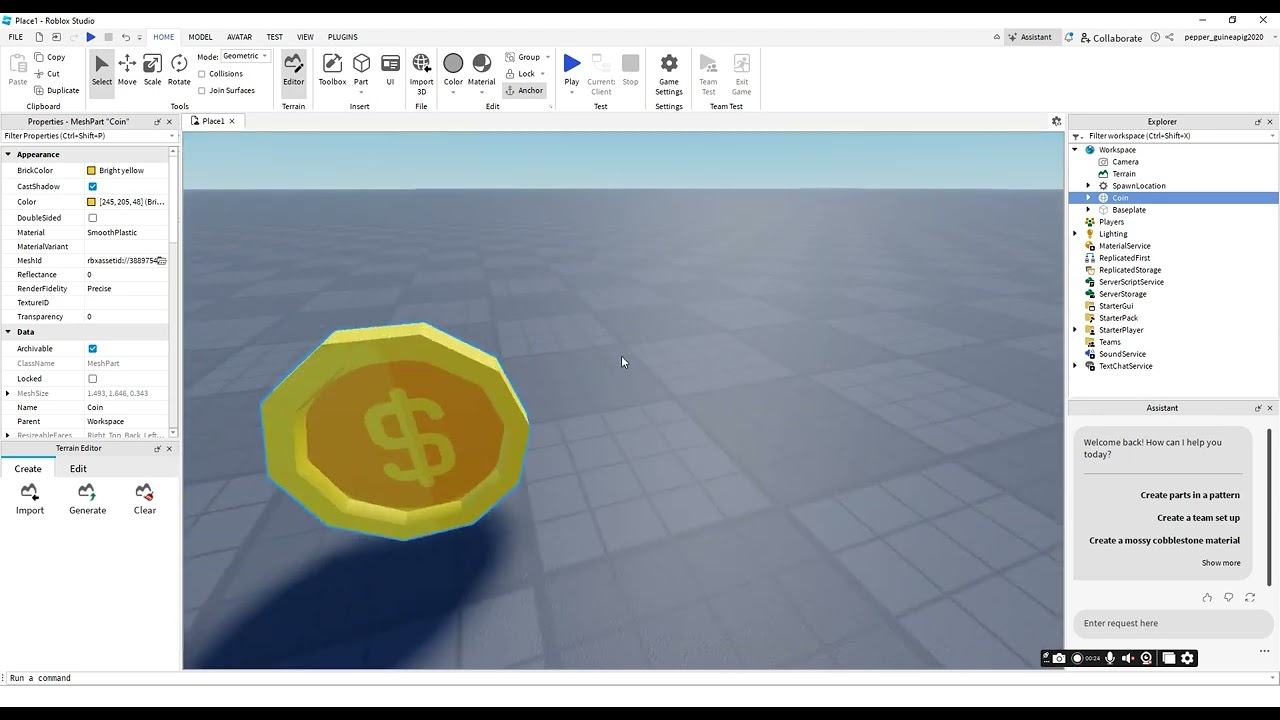Expand the Lighting node

pos(1076,234)
